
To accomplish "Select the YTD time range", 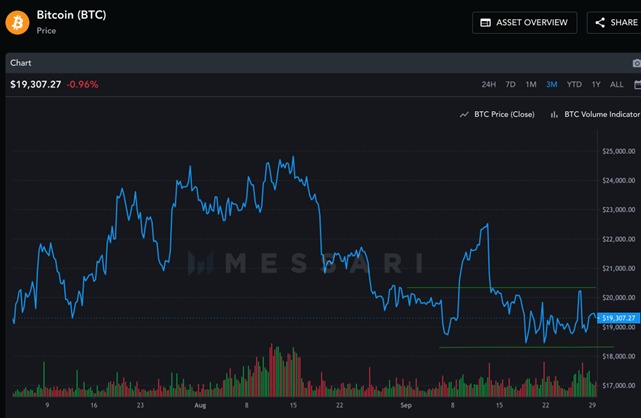I will point(574,85).
